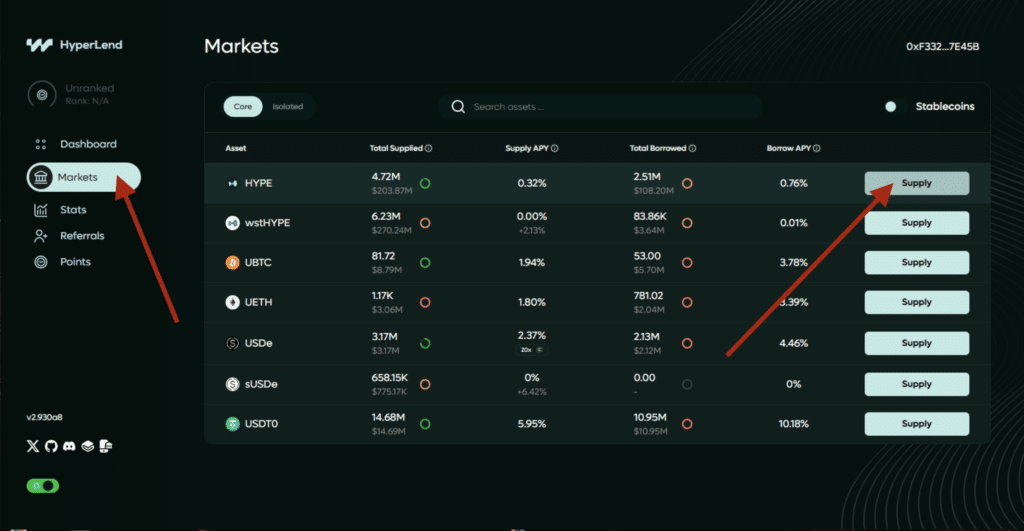Click the Borrow APY column header
The image size is (1024, 531).
788,148
